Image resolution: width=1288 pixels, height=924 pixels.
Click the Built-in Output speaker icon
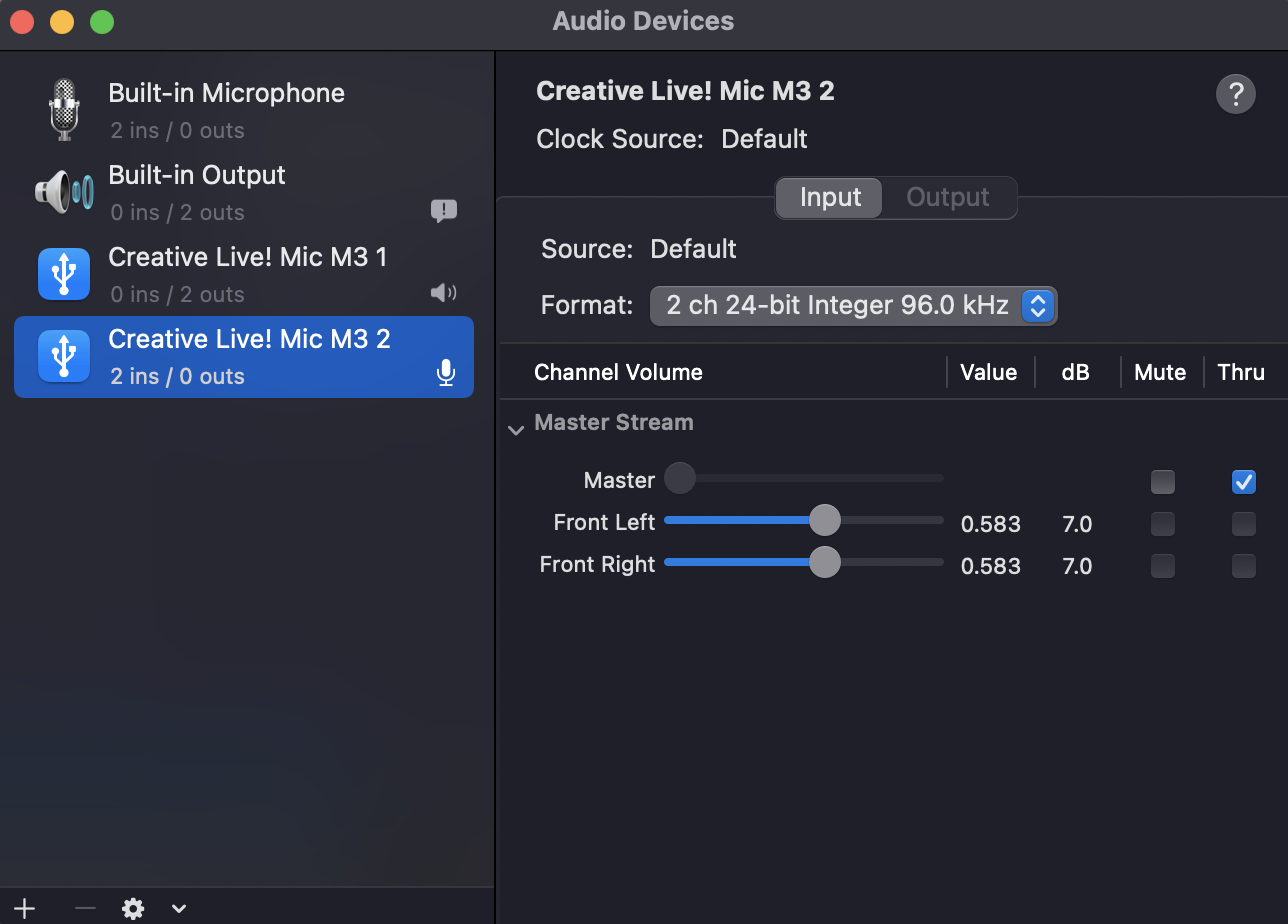pyautogui.click(x=64, y=192)
